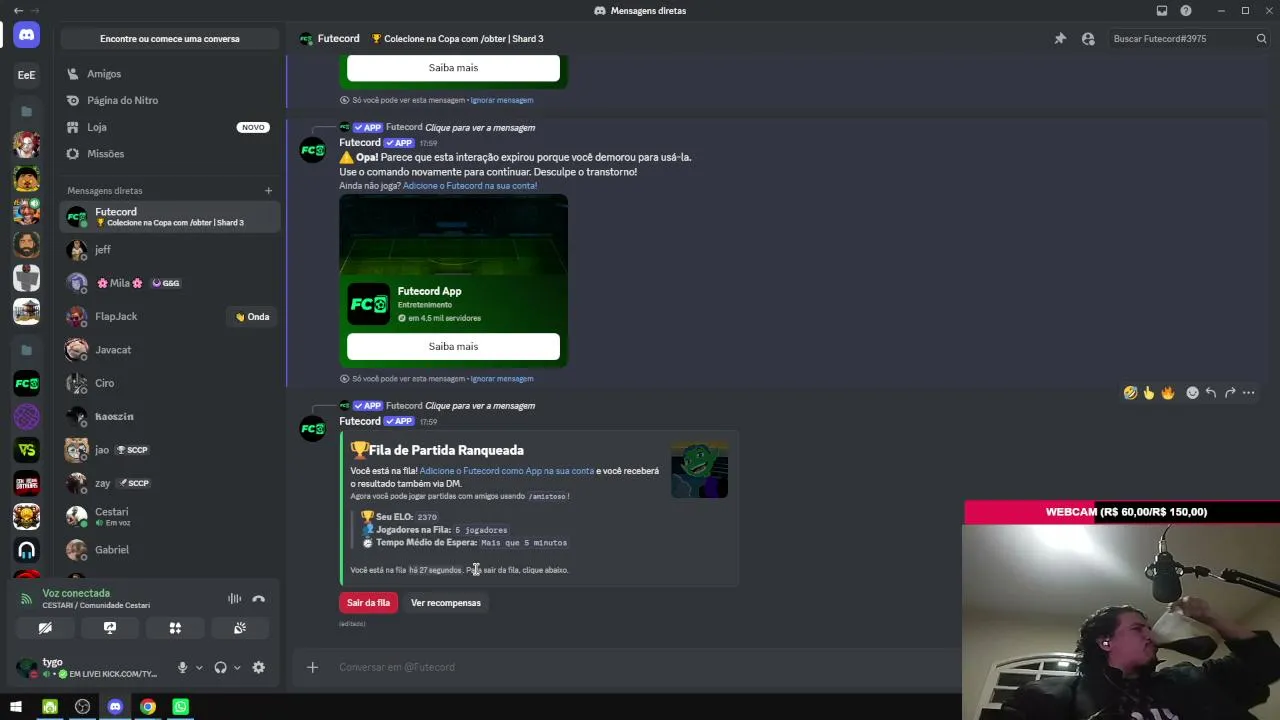1280x720 pixels.
Task: Open pinned messages in Futecord chat
Action: pyautogui.click(x=1060, y=39)
